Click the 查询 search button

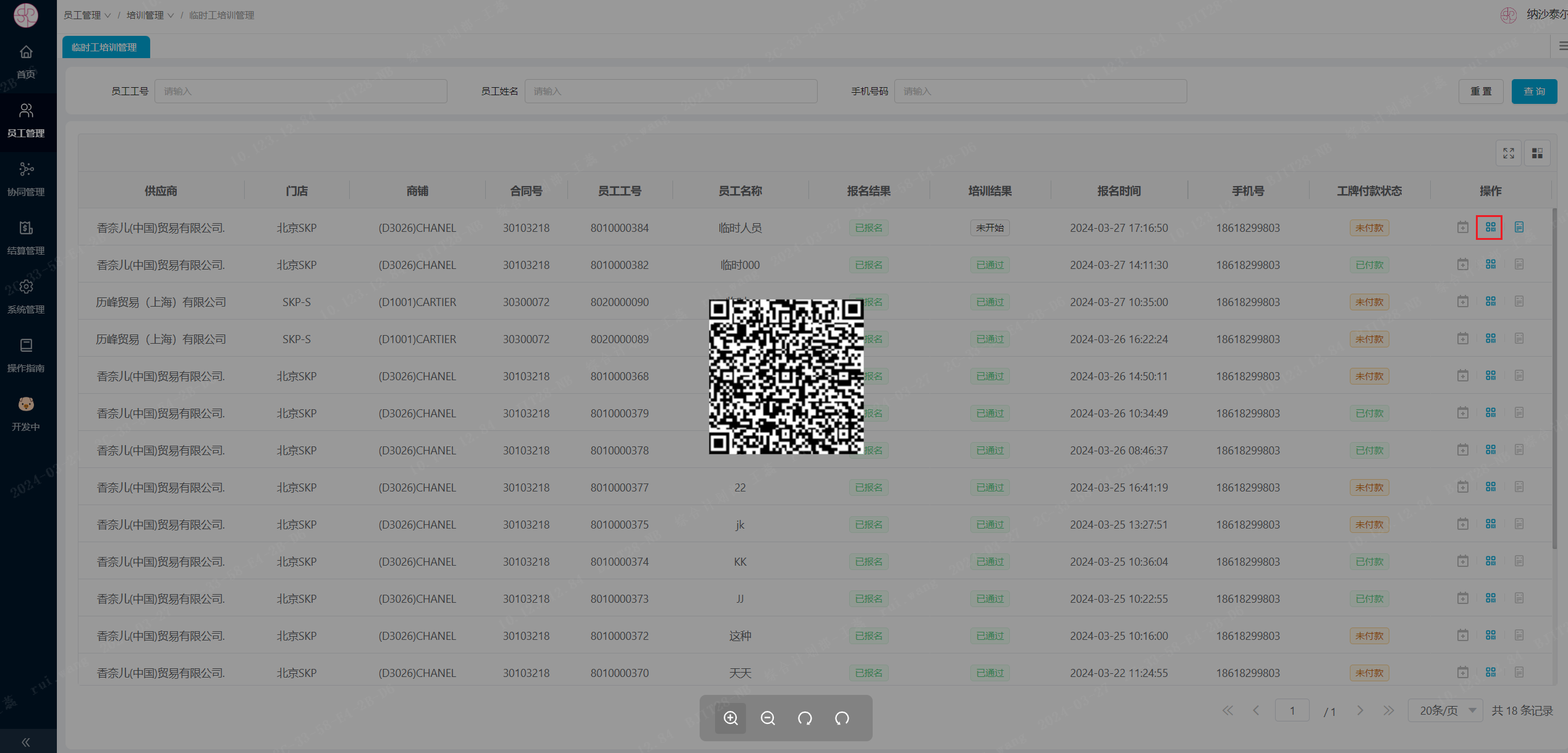[x=1534, y=91]
